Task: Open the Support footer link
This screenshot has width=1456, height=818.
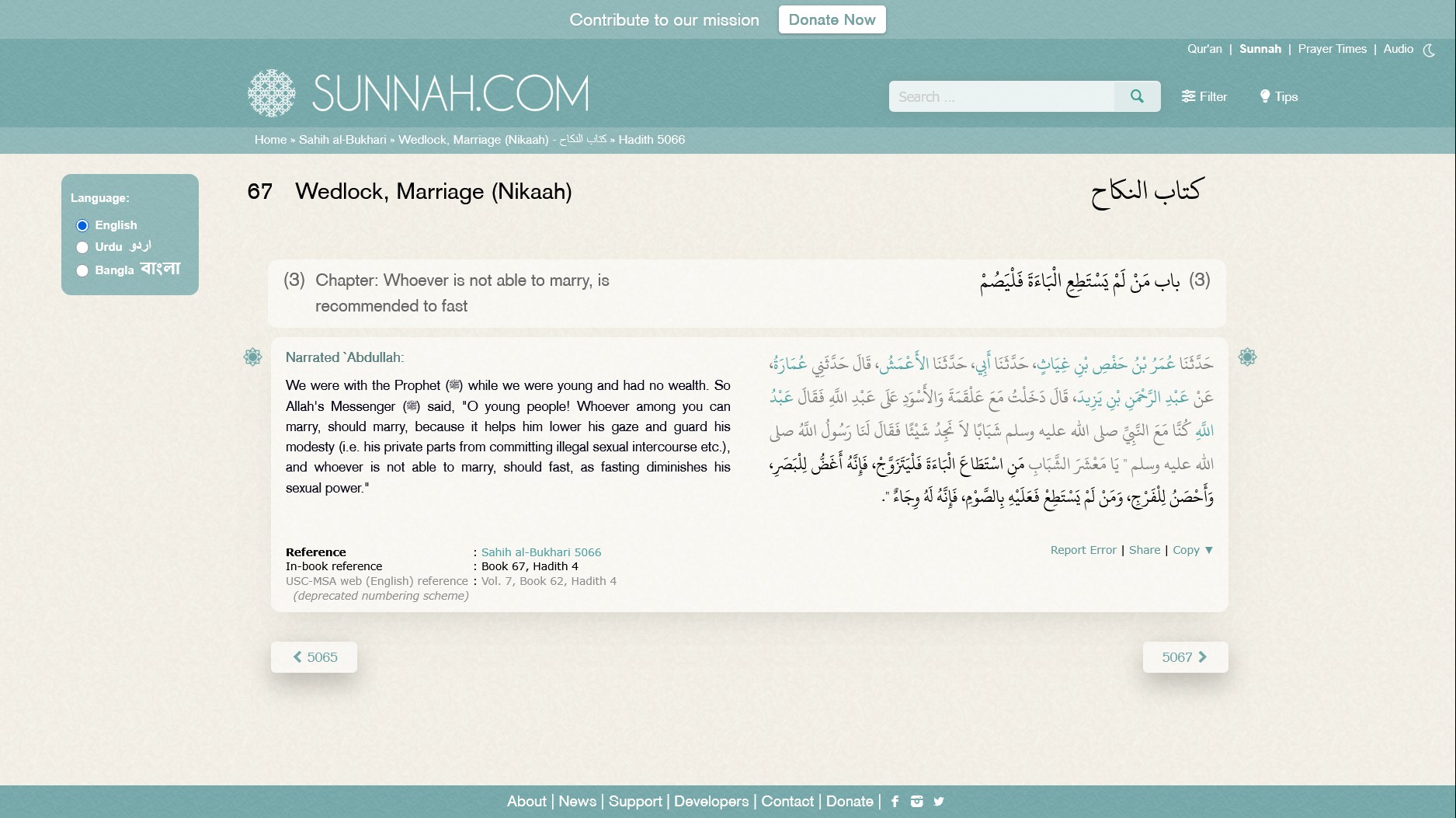Action: click(635, 802)
